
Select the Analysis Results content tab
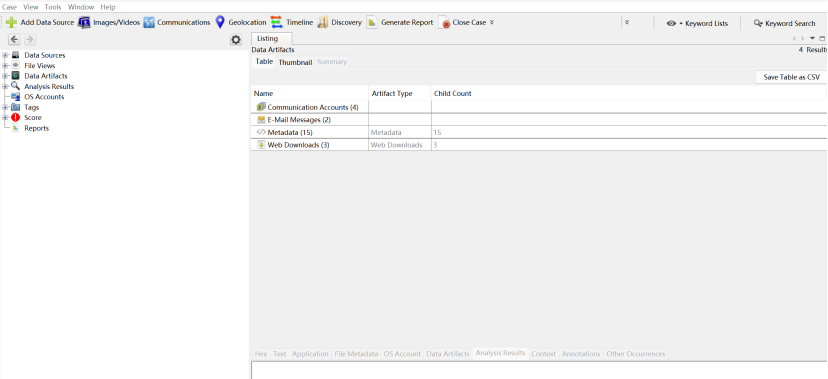500,353
